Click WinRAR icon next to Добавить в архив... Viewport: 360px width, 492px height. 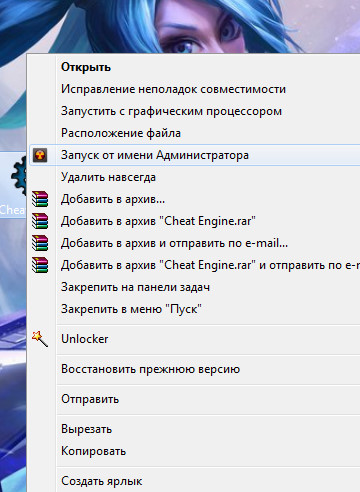[x=40, y=199]
